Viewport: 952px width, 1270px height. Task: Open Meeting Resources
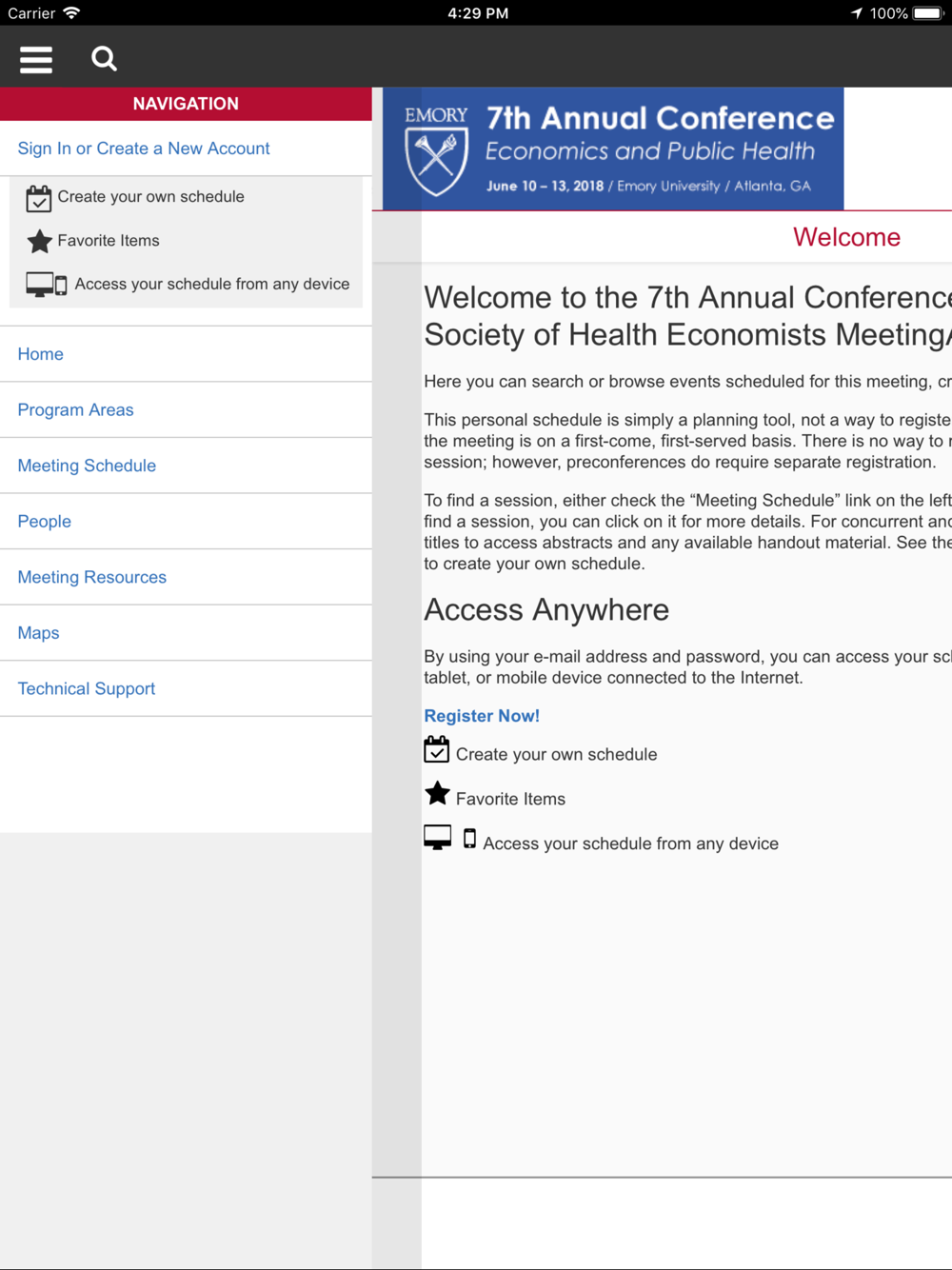pos(186,577)
